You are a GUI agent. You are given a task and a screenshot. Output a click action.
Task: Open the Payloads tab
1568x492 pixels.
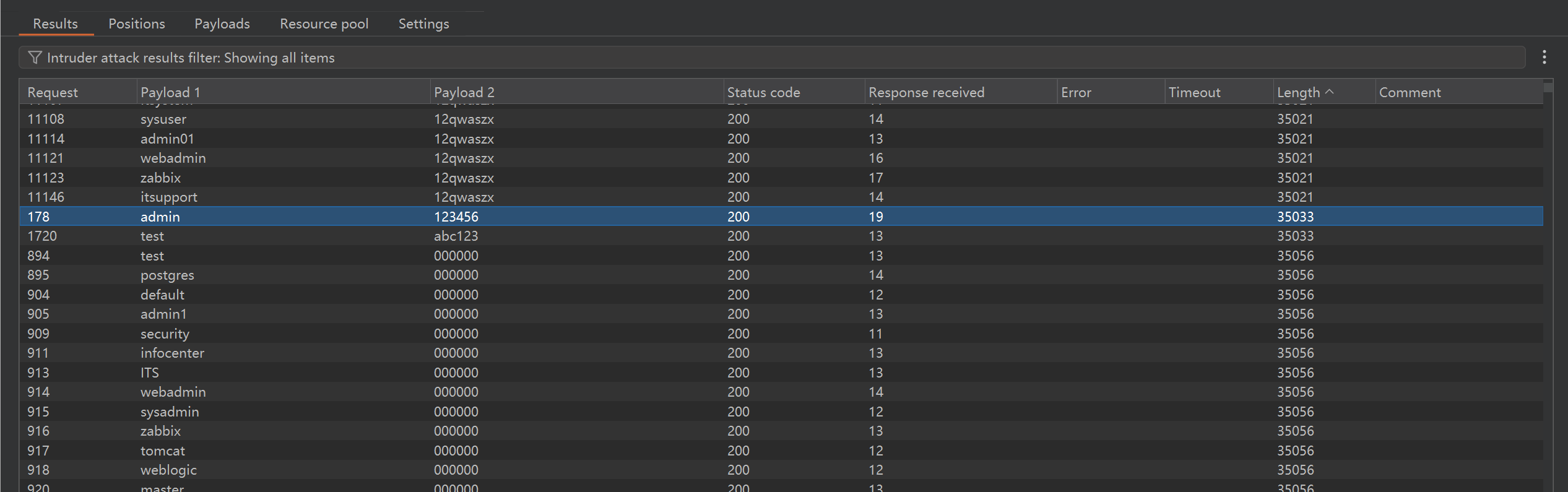(x=222, y=24)
